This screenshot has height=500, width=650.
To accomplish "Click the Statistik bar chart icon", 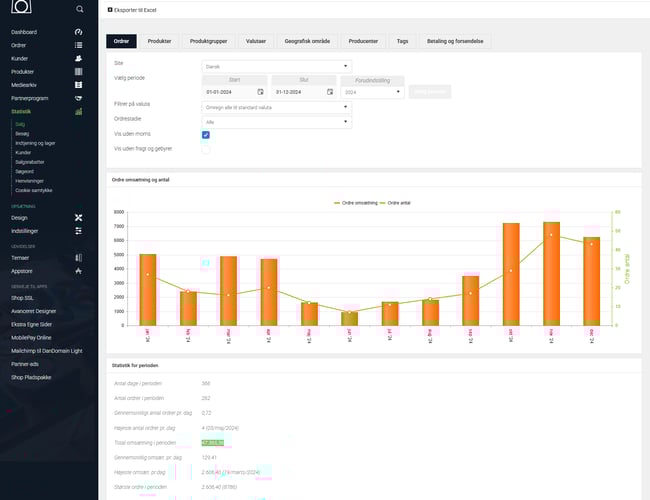I will click(78, 112).
